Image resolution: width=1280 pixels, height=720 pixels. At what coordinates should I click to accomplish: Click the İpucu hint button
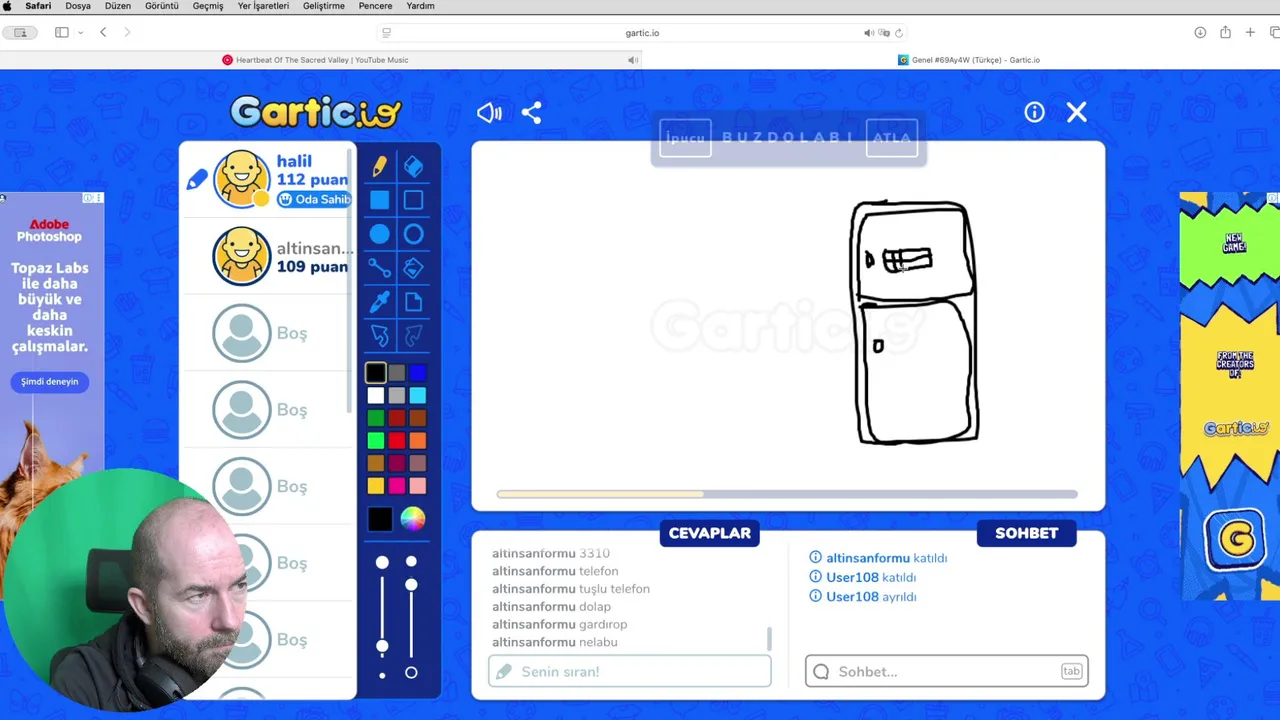click(x=685, y=138)
